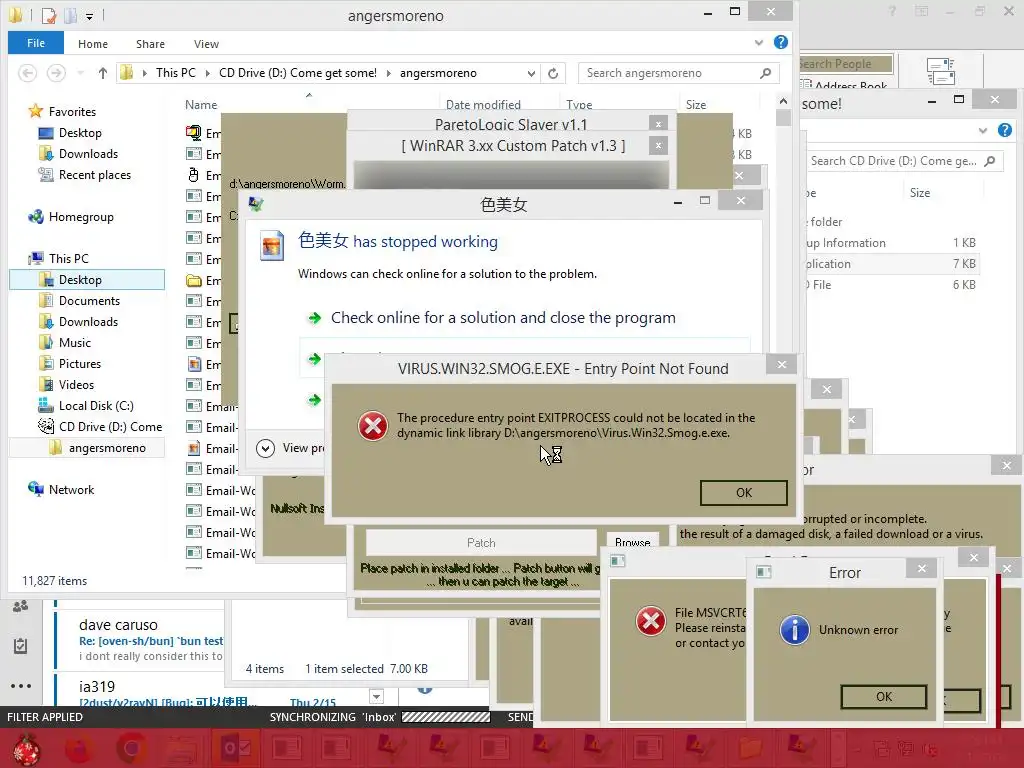1024x768 pixels.
Task: Open Customize Quick Access Toolbar dropdown
Action: coord(89,16)
